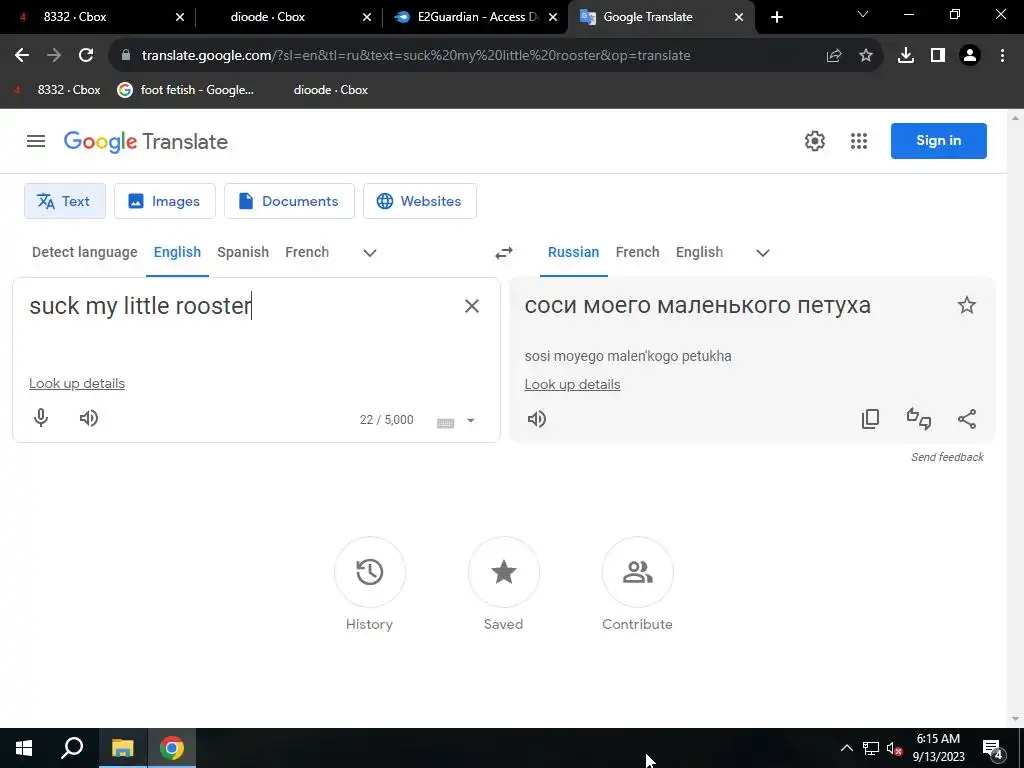Open Windows taskbar search
Viewport: 1024px width, 768px height.
72,748
